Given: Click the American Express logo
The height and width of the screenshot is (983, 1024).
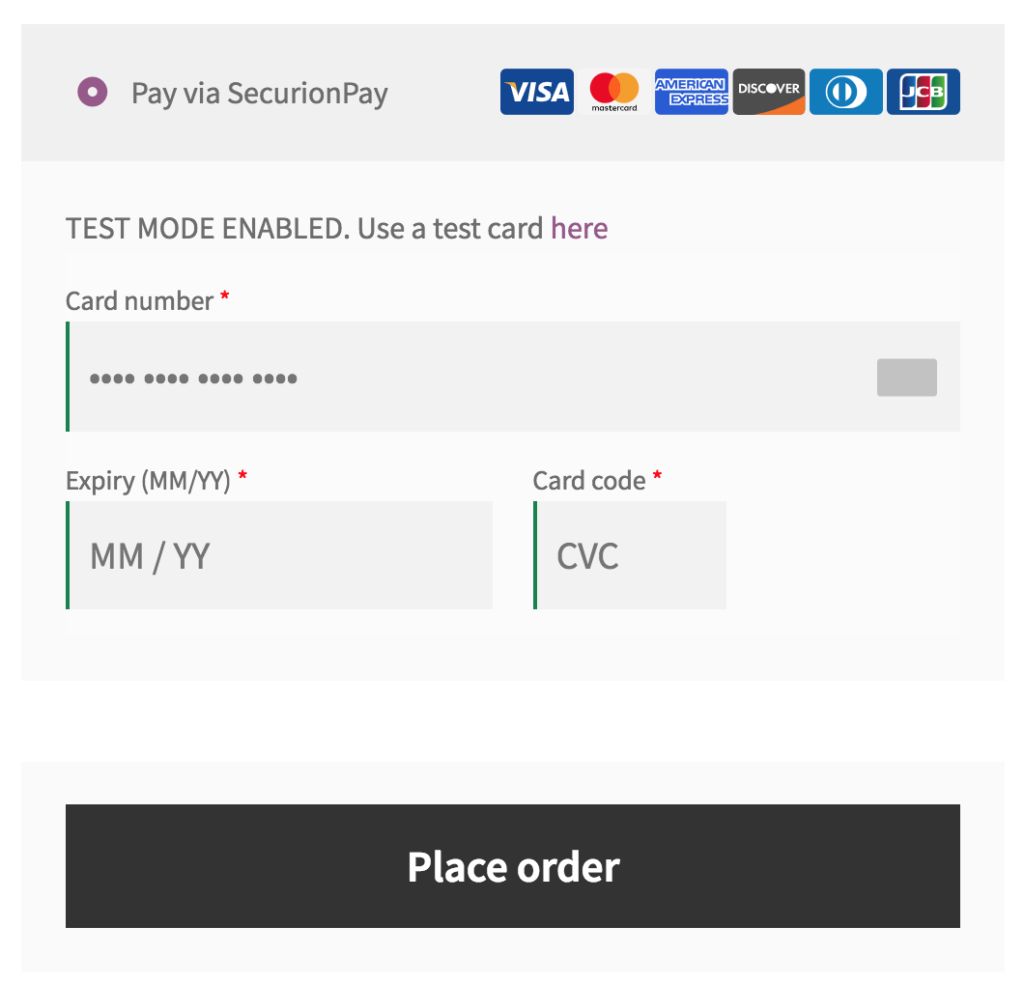Looking at the screenshot, I should click(x=691, y=92).
